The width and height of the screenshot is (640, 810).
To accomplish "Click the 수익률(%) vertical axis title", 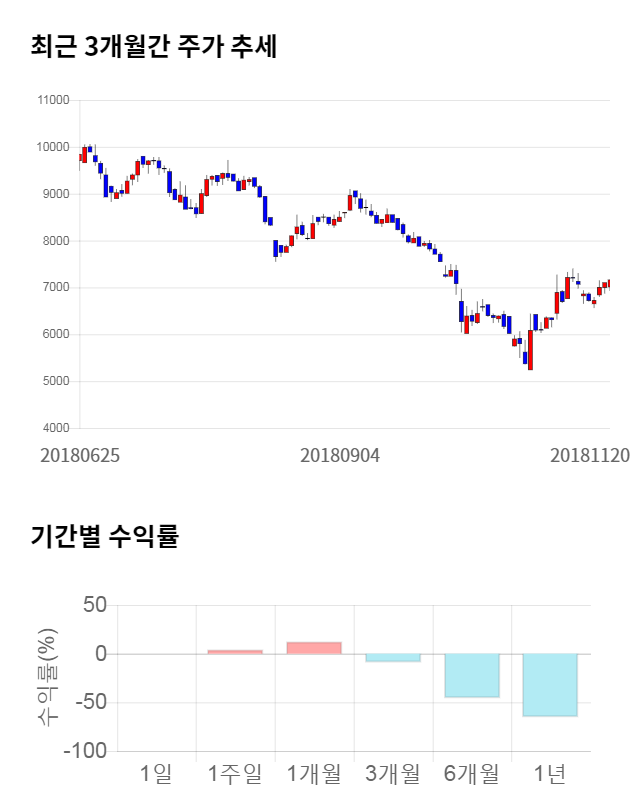I will pyautogui.click(x=47, y=677).
